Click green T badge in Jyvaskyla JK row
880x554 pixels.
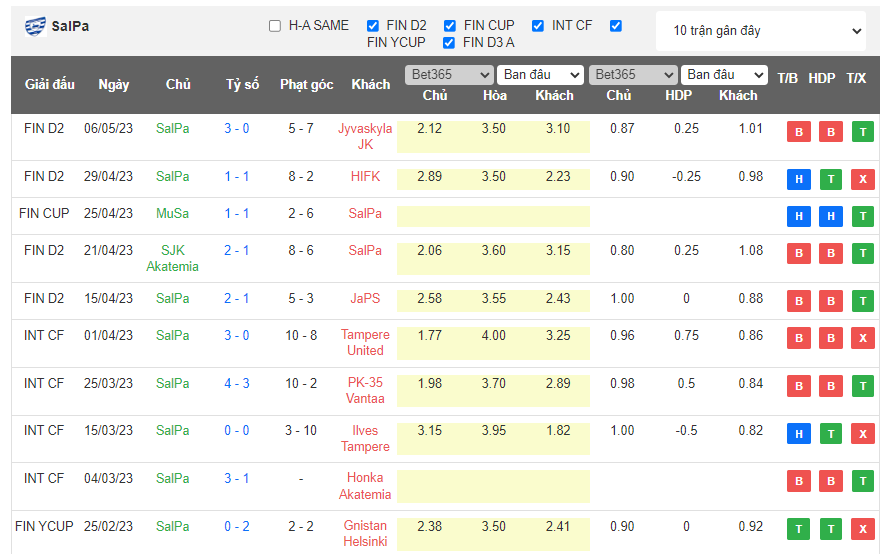coord(862,133)
